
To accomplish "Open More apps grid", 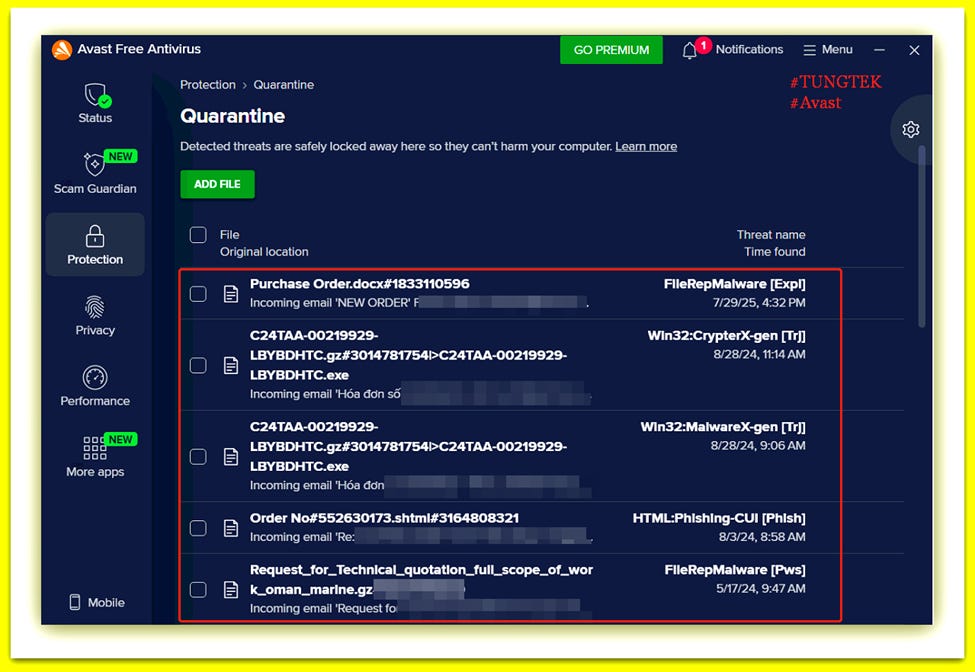I will [95, 457].
